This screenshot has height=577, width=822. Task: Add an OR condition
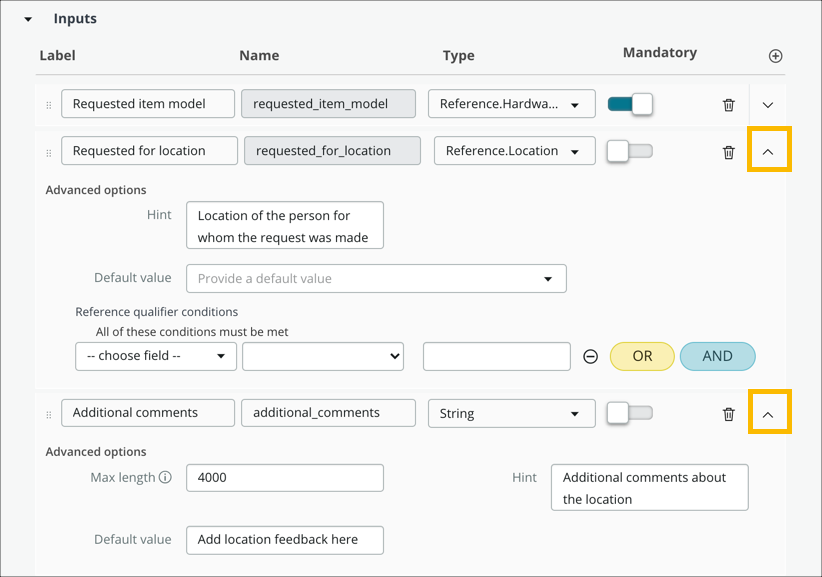642,356
